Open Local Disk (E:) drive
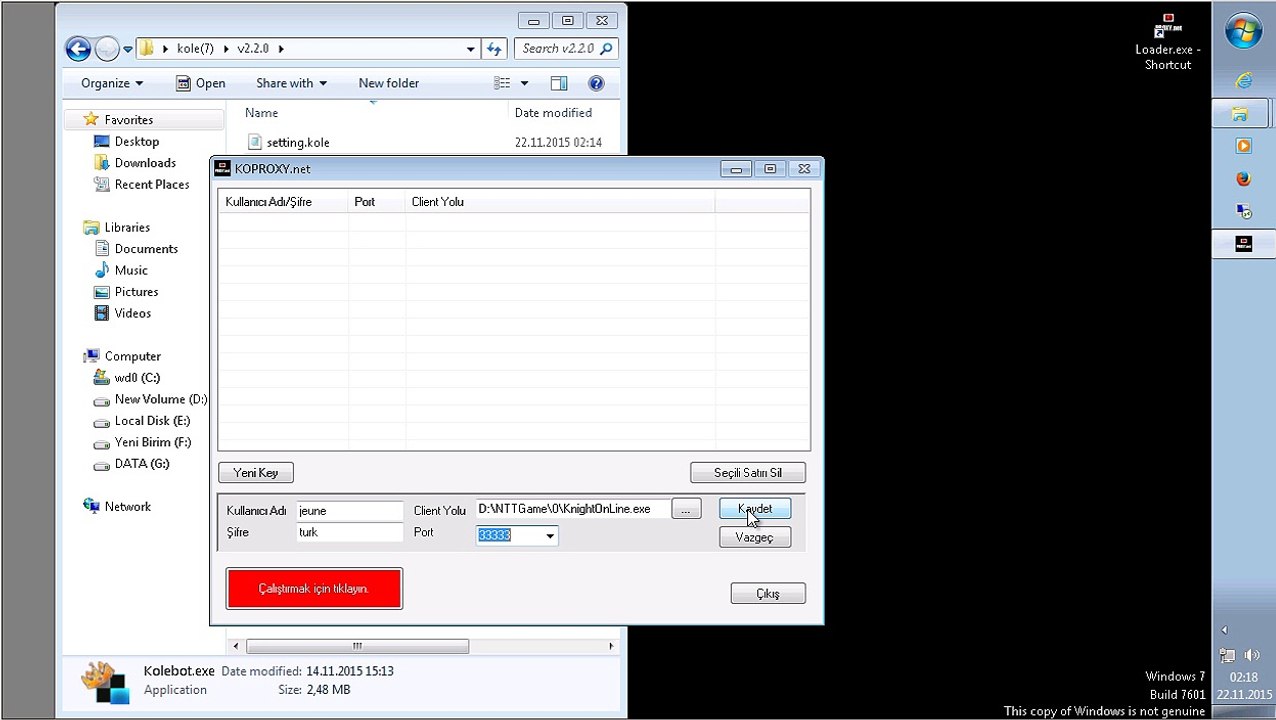 tap(152, 421)
